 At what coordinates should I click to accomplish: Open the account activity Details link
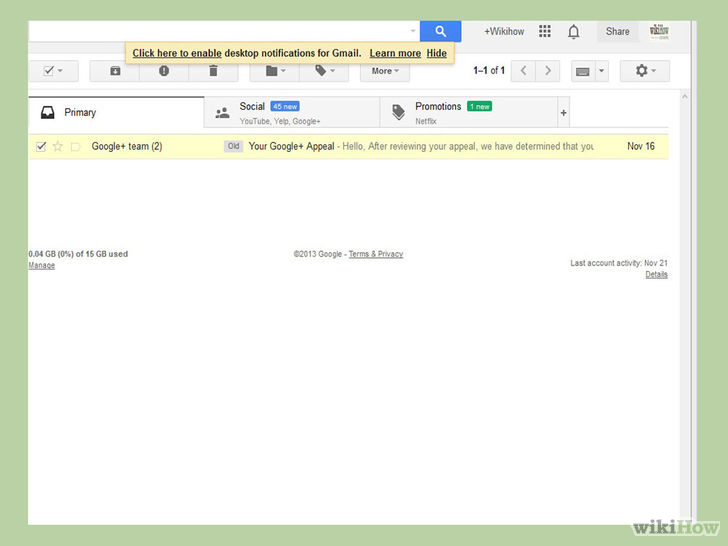coord(656,274)
